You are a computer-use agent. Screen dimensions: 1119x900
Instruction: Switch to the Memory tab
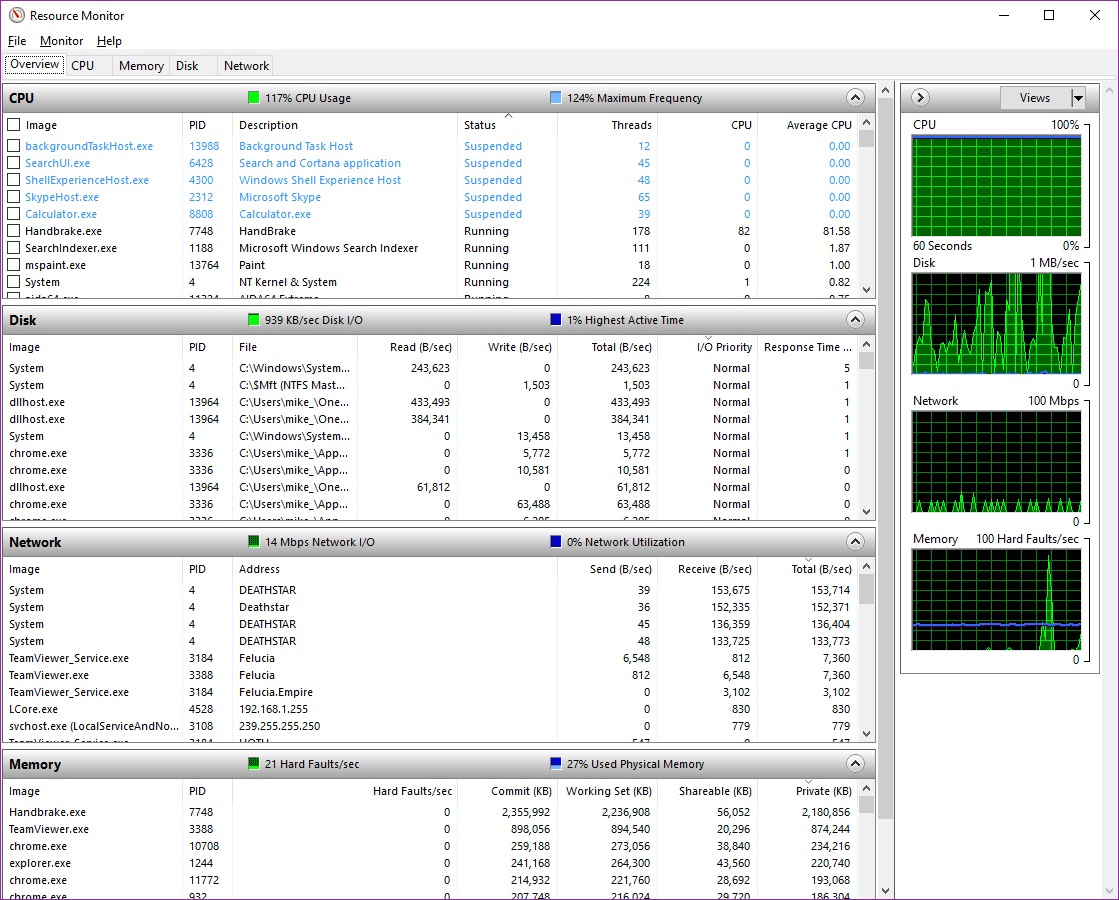click(x=141, y=66)
